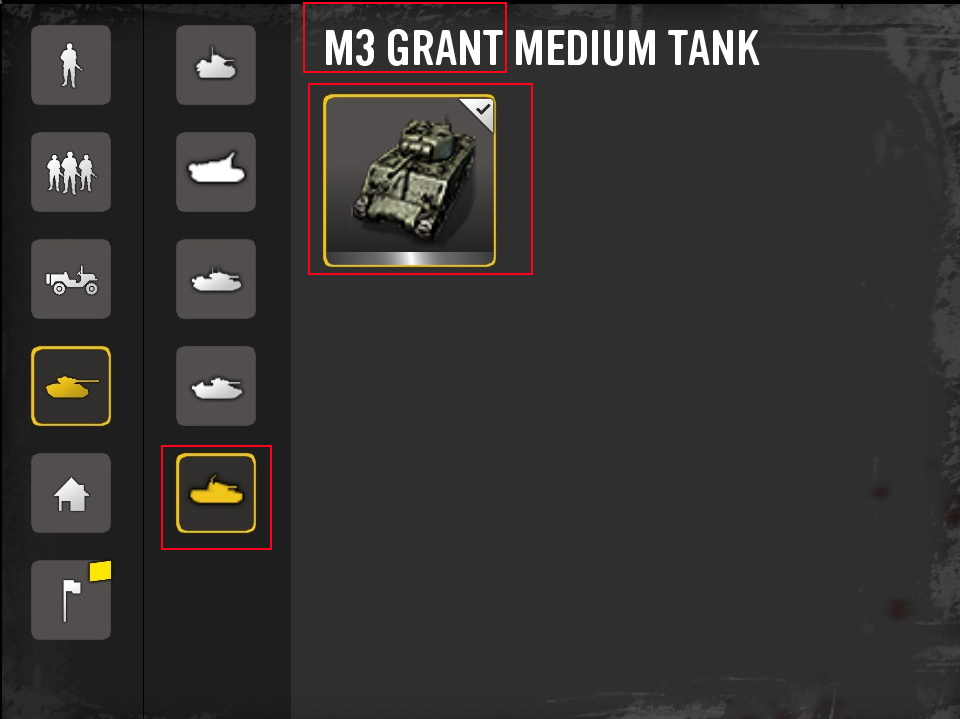Click the highlighted yellow tank category icon
The height and width of the screenshot is (719, 960).
[71, 386]
